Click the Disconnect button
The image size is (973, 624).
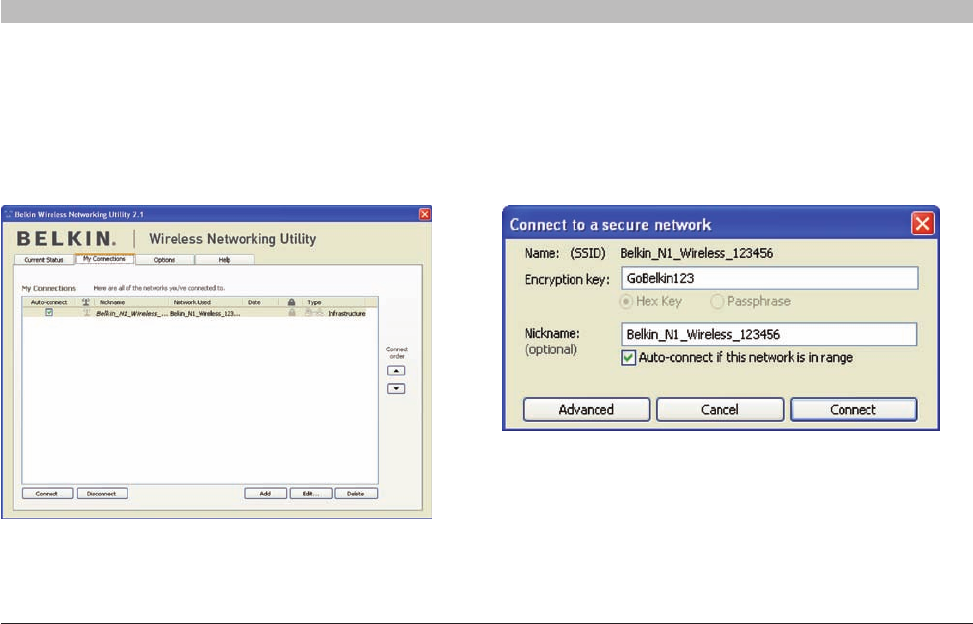coord(102,494)
